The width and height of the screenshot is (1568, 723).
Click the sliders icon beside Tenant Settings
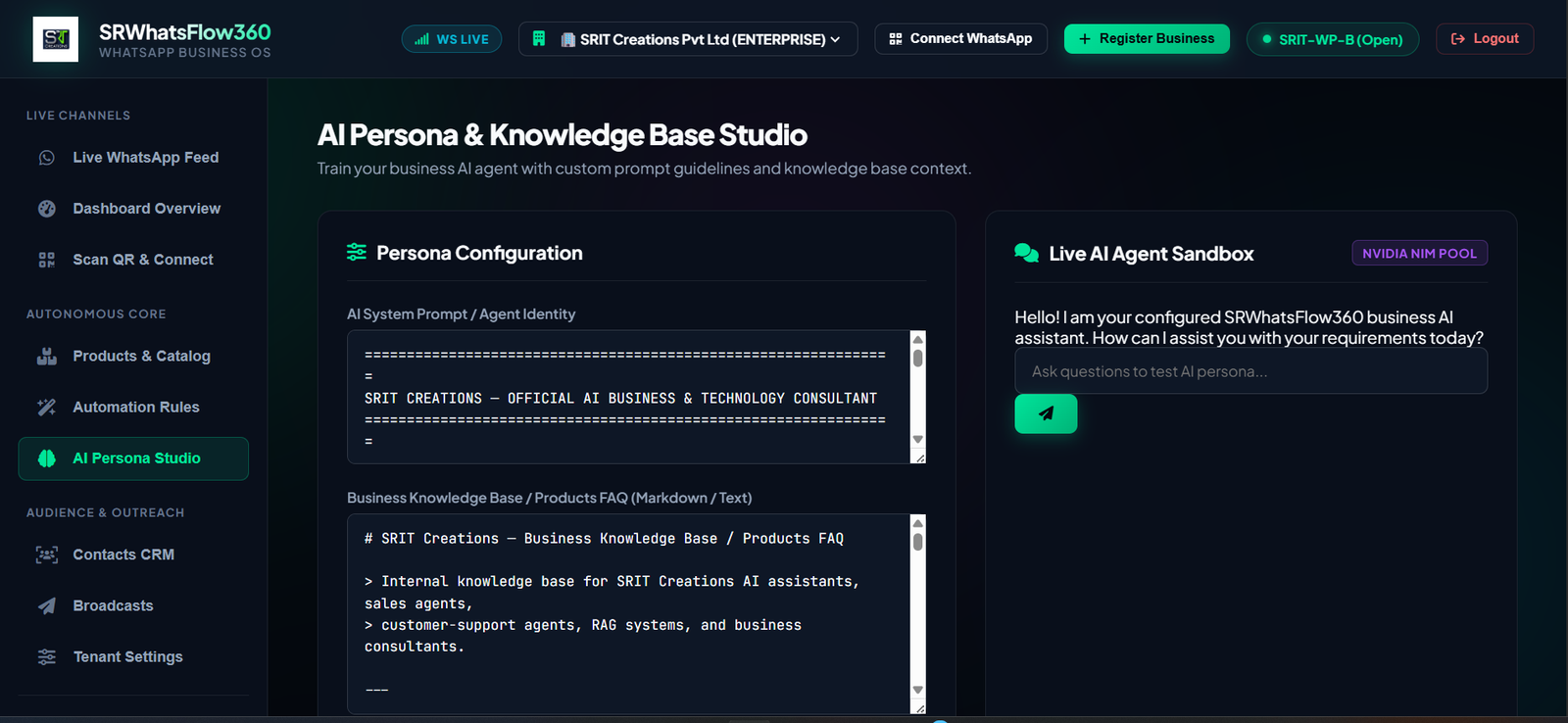point(46,656)
